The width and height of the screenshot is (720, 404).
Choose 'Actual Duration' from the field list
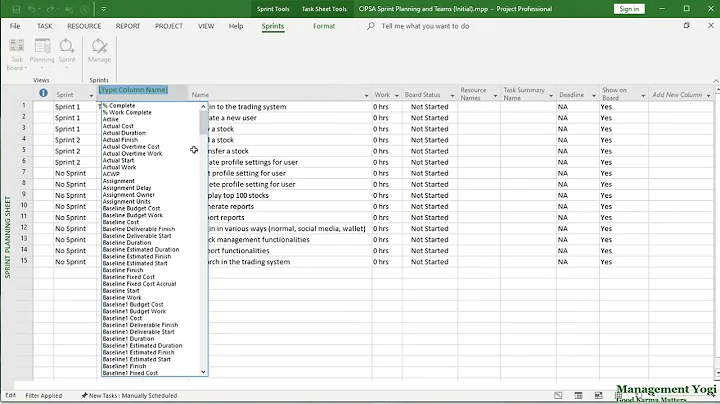point(124,133)
